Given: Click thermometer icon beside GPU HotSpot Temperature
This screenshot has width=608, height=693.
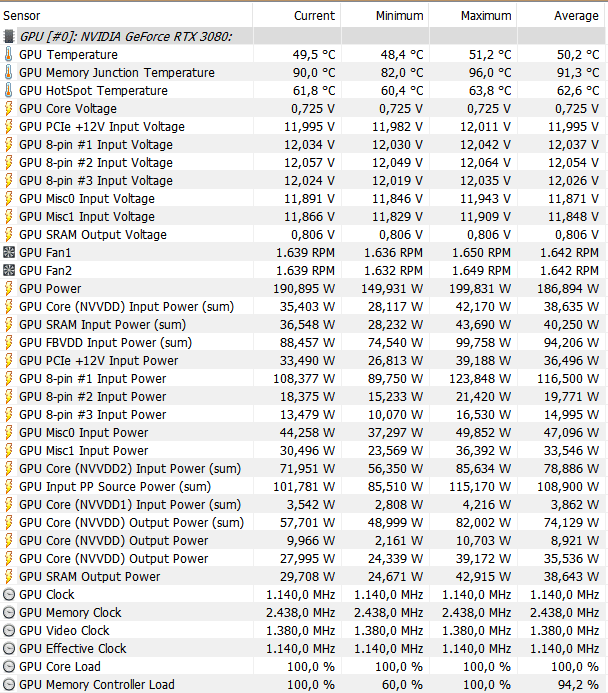Looking at the screenshot, I should click(x=8, y=91).
